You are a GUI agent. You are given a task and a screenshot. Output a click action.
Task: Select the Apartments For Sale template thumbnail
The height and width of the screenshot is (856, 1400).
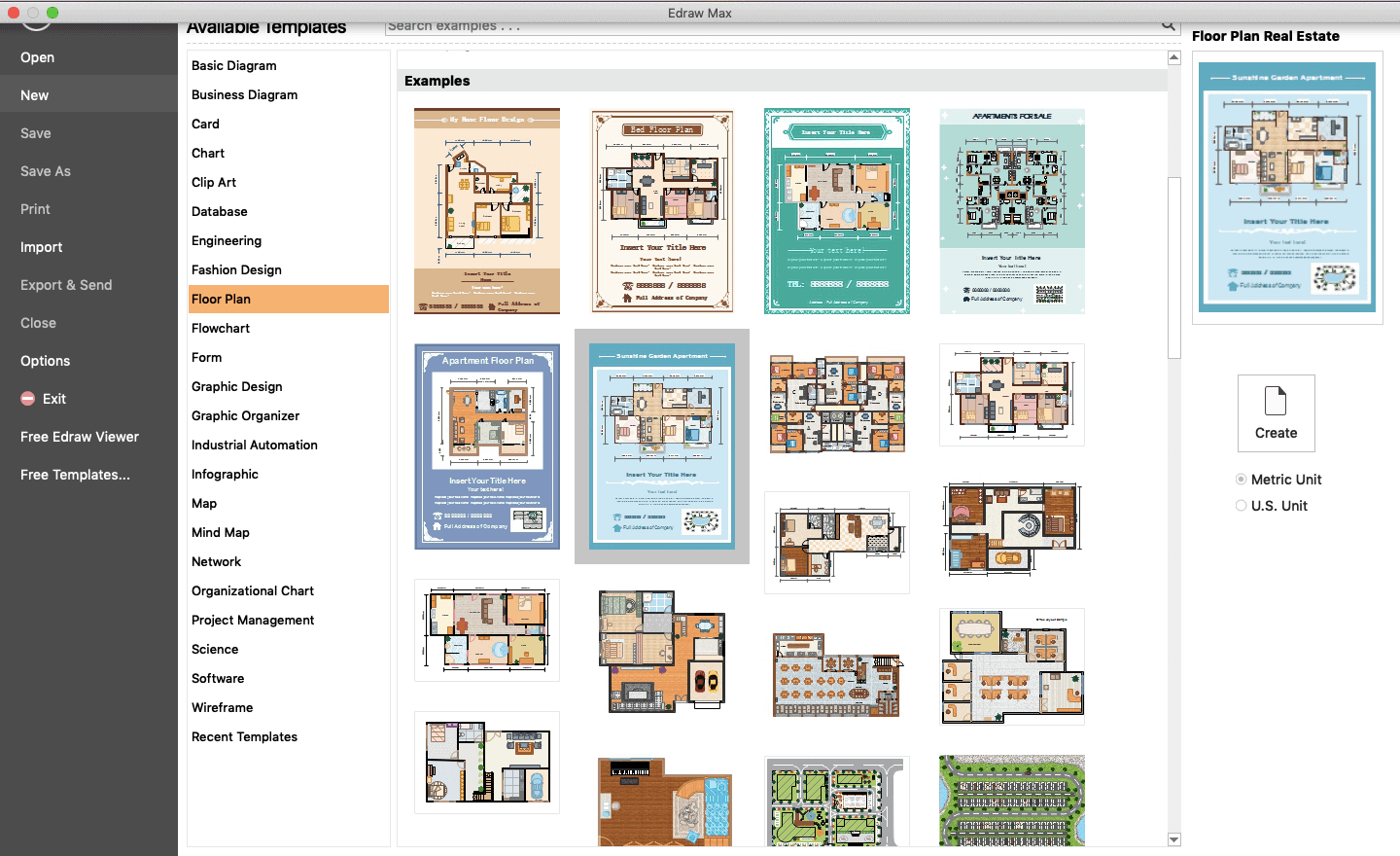click(1012, 211)
